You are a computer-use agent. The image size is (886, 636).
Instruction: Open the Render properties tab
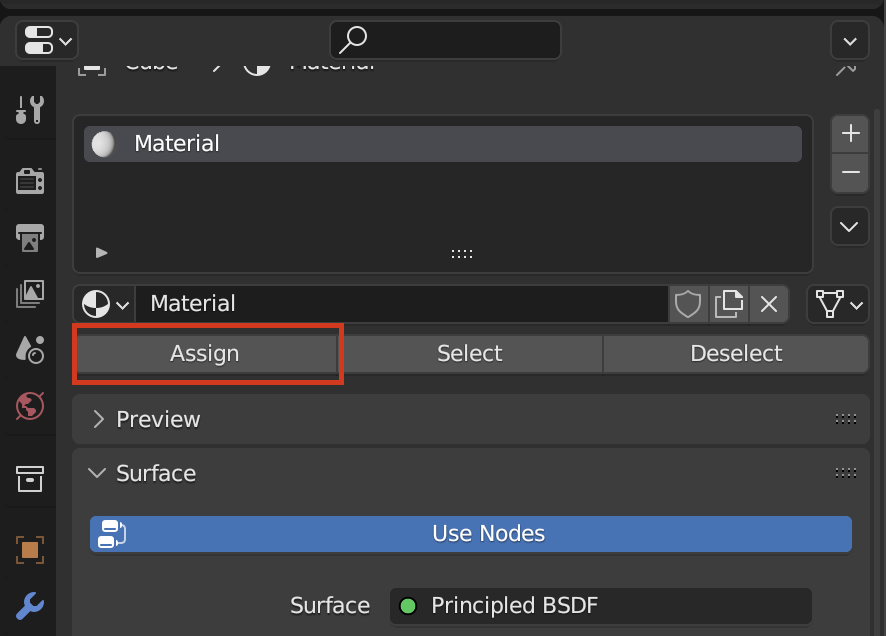[x=30, y=181]
